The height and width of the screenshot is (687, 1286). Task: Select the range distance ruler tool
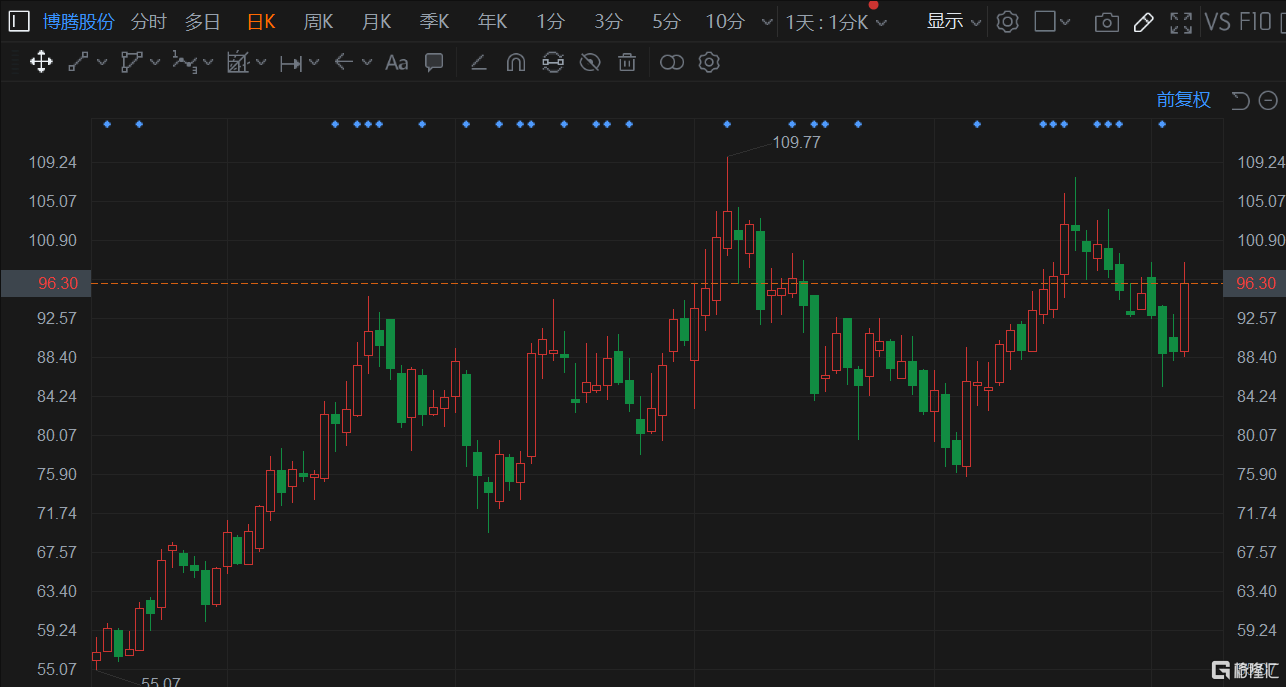(x=291, y=63)
